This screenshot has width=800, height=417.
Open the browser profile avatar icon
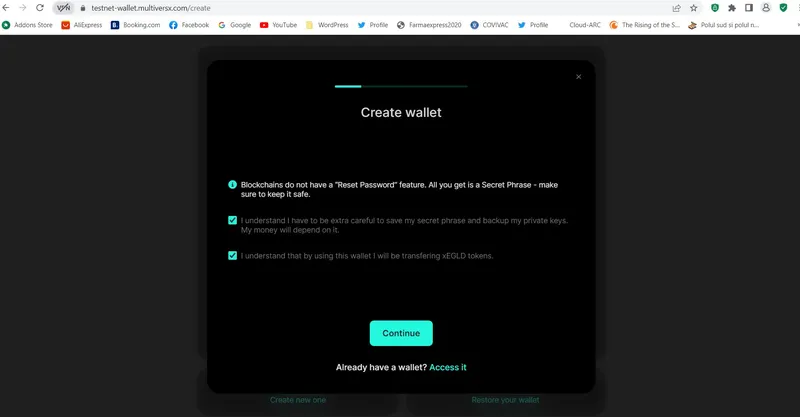point(766,8)
